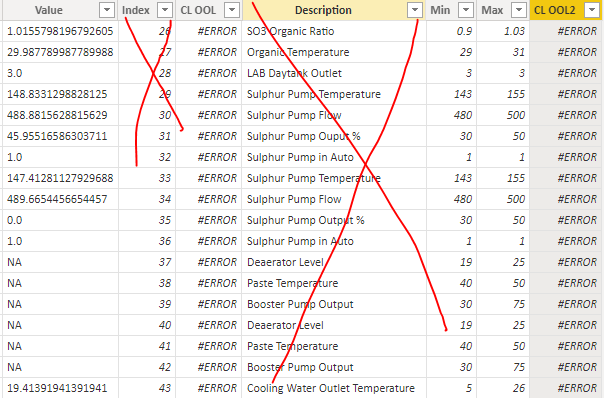Click the Min value 0.9
604x398 pixels.
pyautogui.click(x=464, y=31)
